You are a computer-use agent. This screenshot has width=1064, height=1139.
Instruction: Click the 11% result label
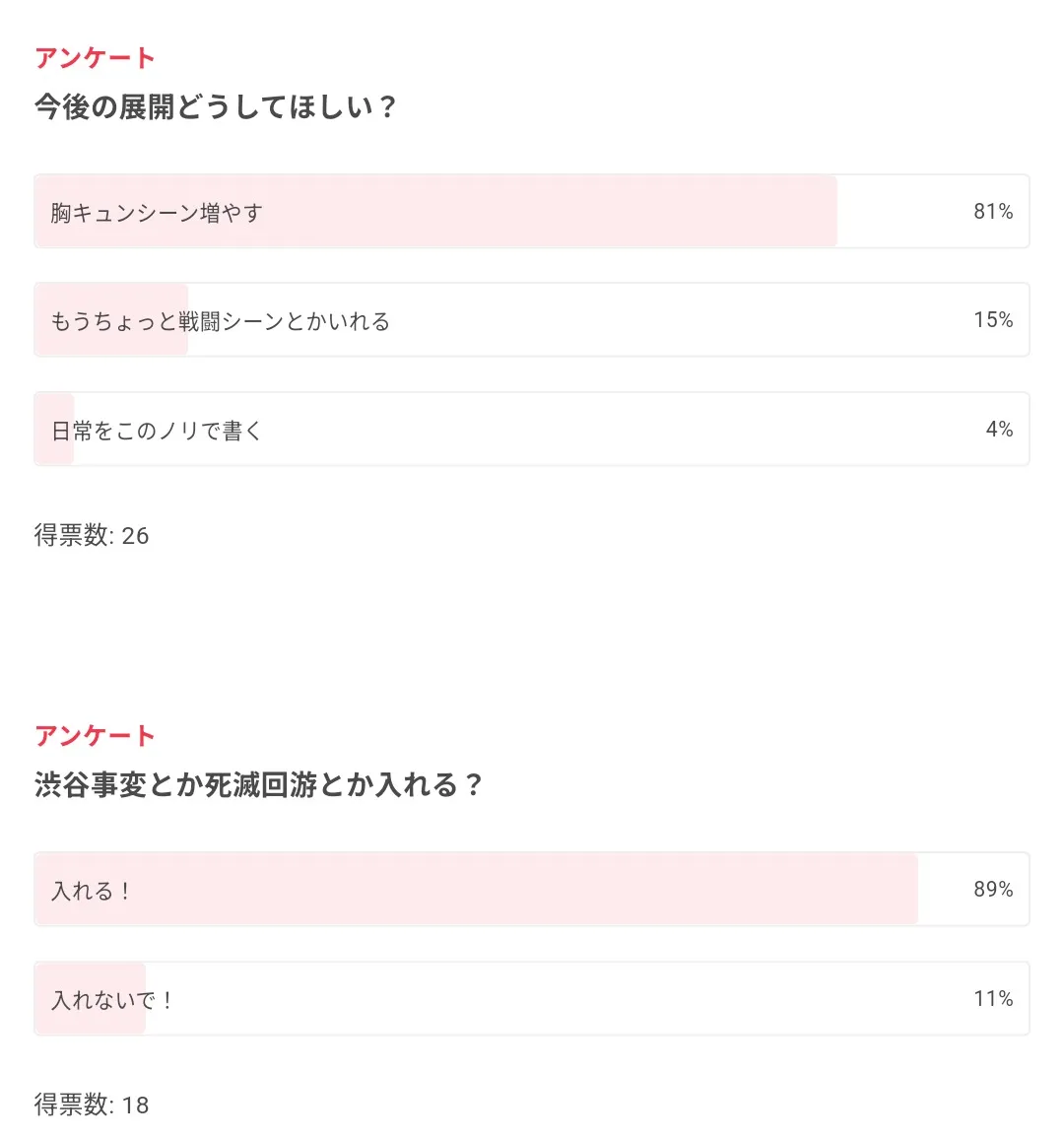click(x=993, y=999)
